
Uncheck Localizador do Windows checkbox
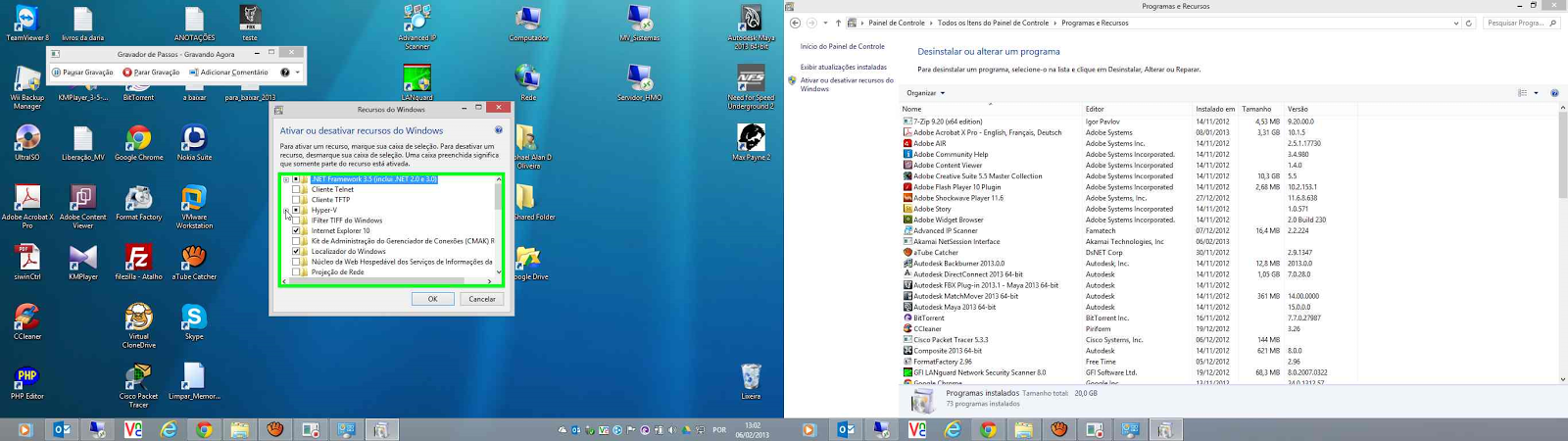[296, 251]
